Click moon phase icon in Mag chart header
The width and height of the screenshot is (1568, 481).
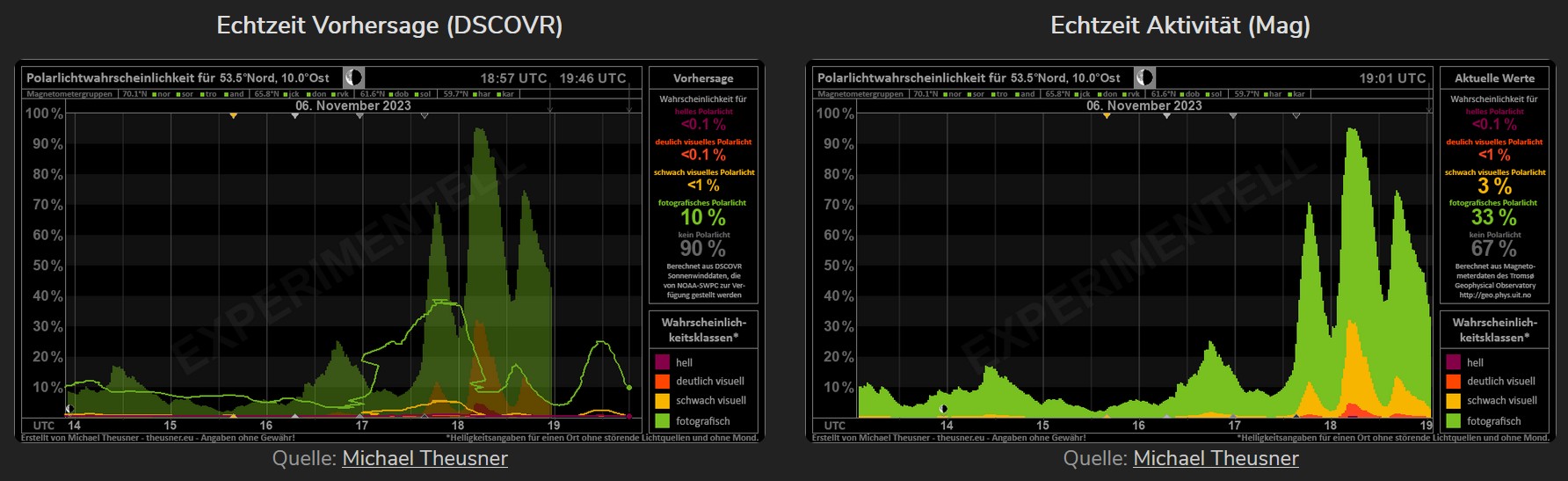[x=1143, y=77]
